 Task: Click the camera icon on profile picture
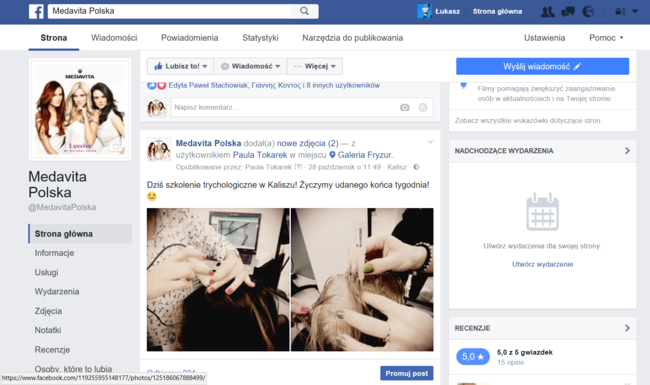click(x=116, y=147)
